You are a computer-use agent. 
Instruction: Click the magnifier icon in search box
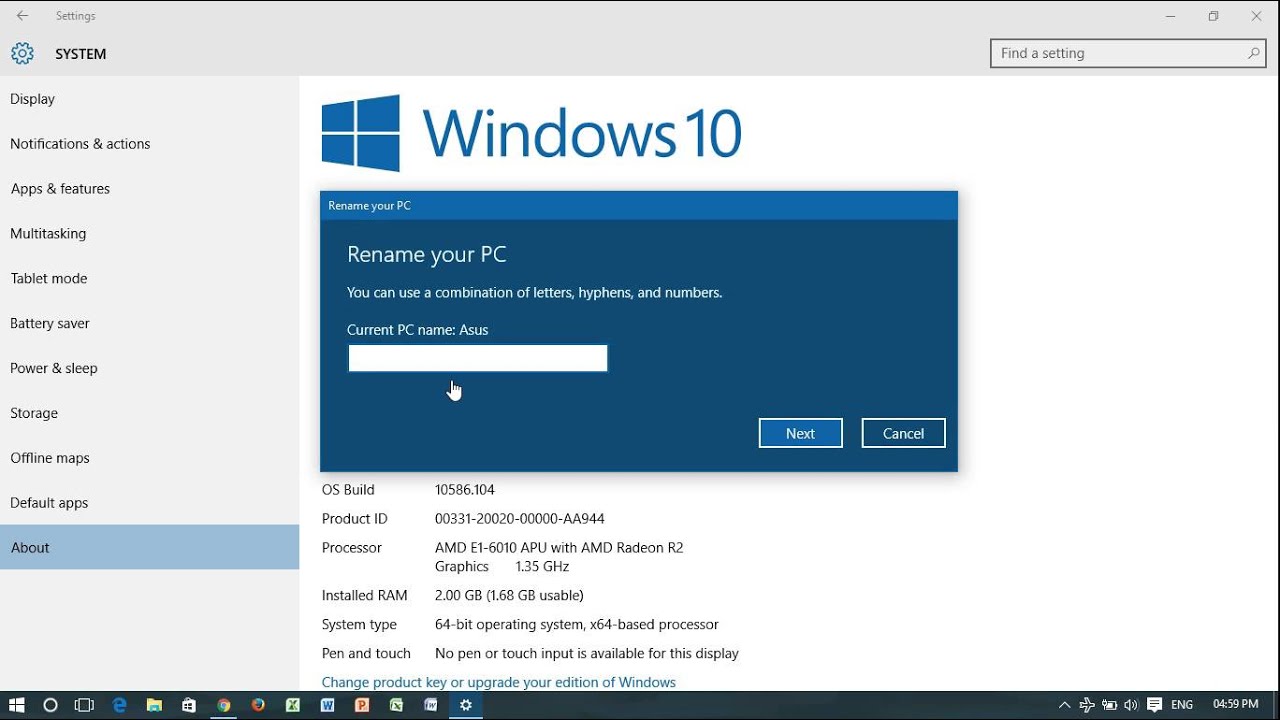click(1253, 53)
